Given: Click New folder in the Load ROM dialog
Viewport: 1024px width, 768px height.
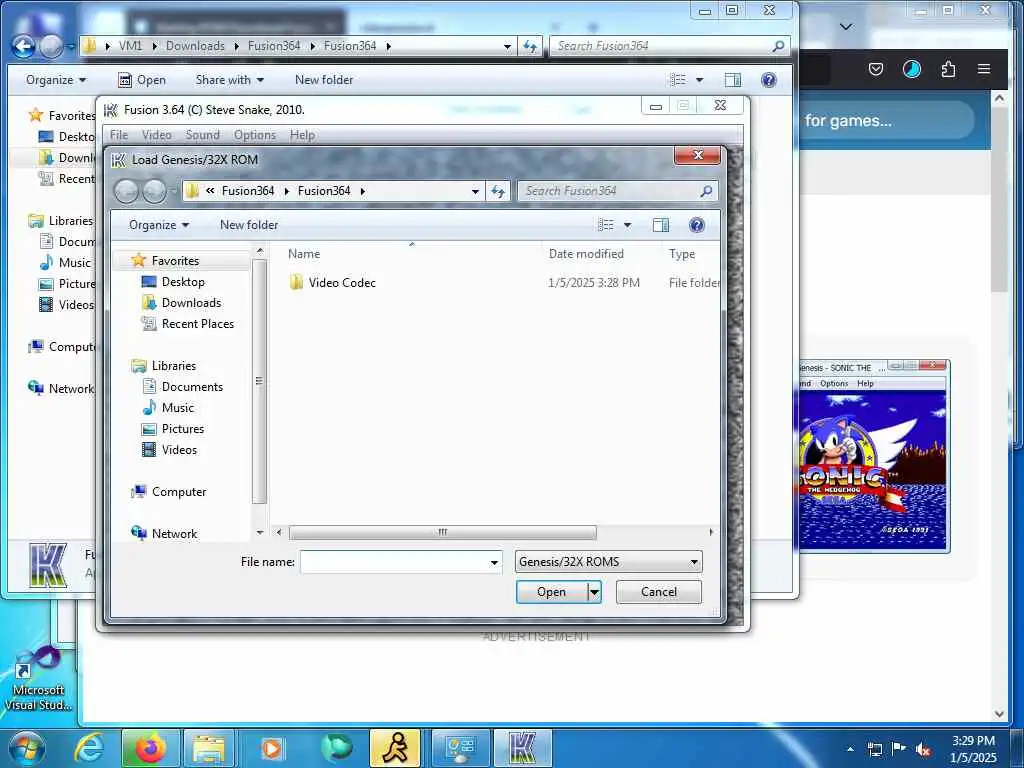Looking at the screenshot, I should point(249,225).
